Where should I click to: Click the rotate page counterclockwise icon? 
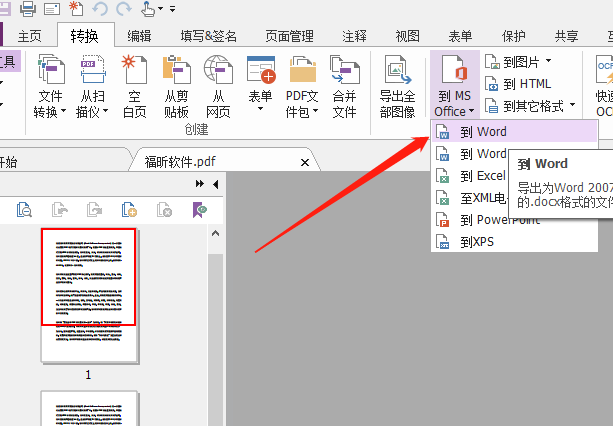[x=59, y=210]
